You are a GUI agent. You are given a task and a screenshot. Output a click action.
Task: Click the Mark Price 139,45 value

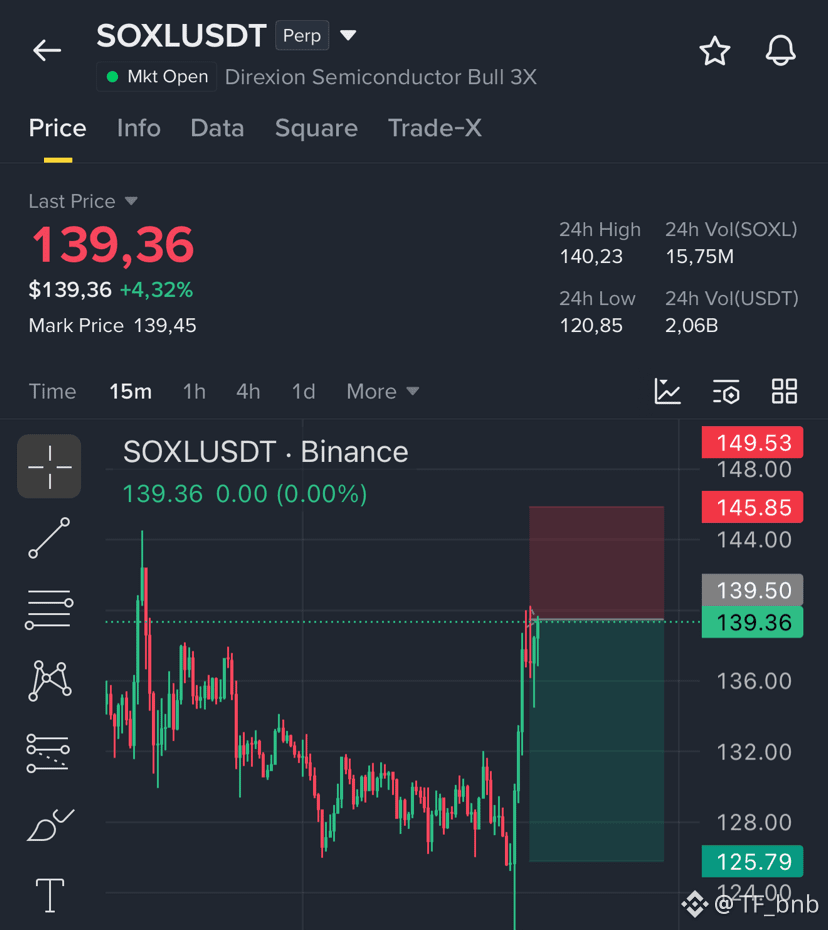point(165,326)
